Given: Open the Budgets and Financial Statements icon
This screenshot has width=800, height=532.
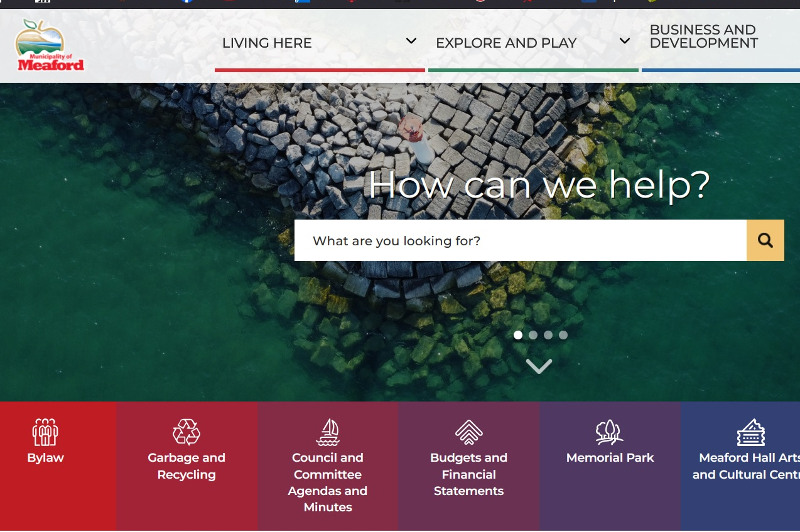Looking at the screenshot, I should pyautogui.click(x=469, y=432).
